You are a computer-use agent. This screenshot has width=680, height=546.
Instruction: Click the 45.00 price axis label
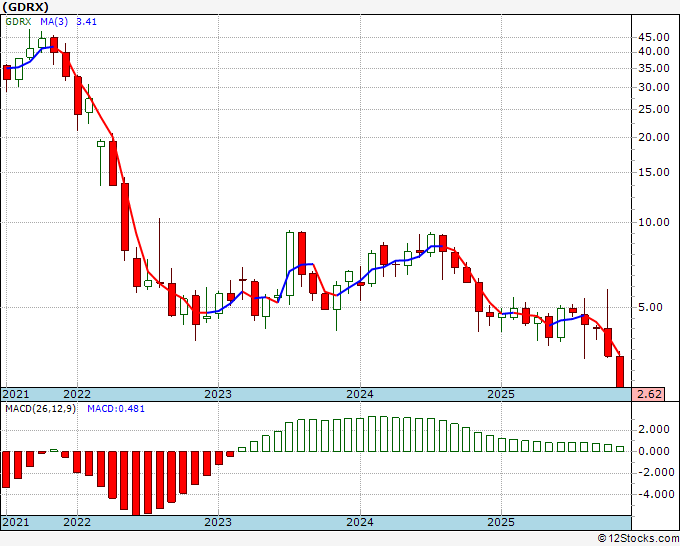(x=654, y=38)
